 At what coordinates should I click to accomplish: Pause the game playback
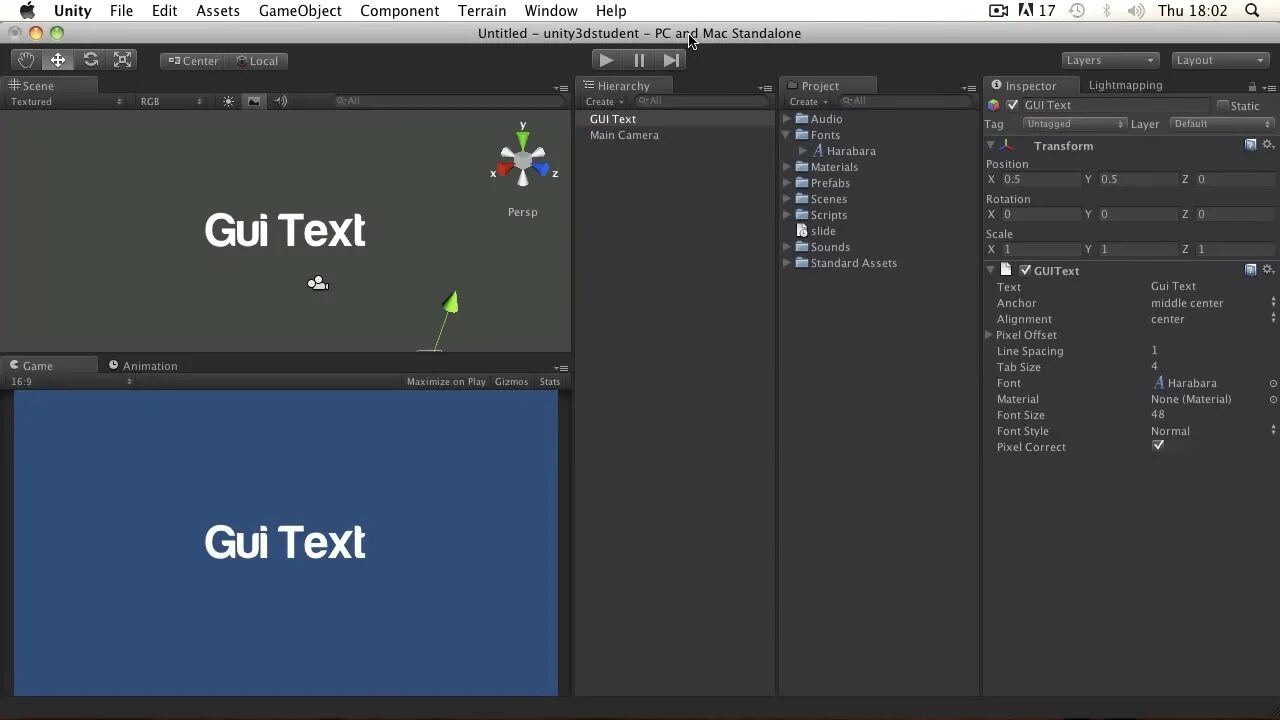point(639,60)
